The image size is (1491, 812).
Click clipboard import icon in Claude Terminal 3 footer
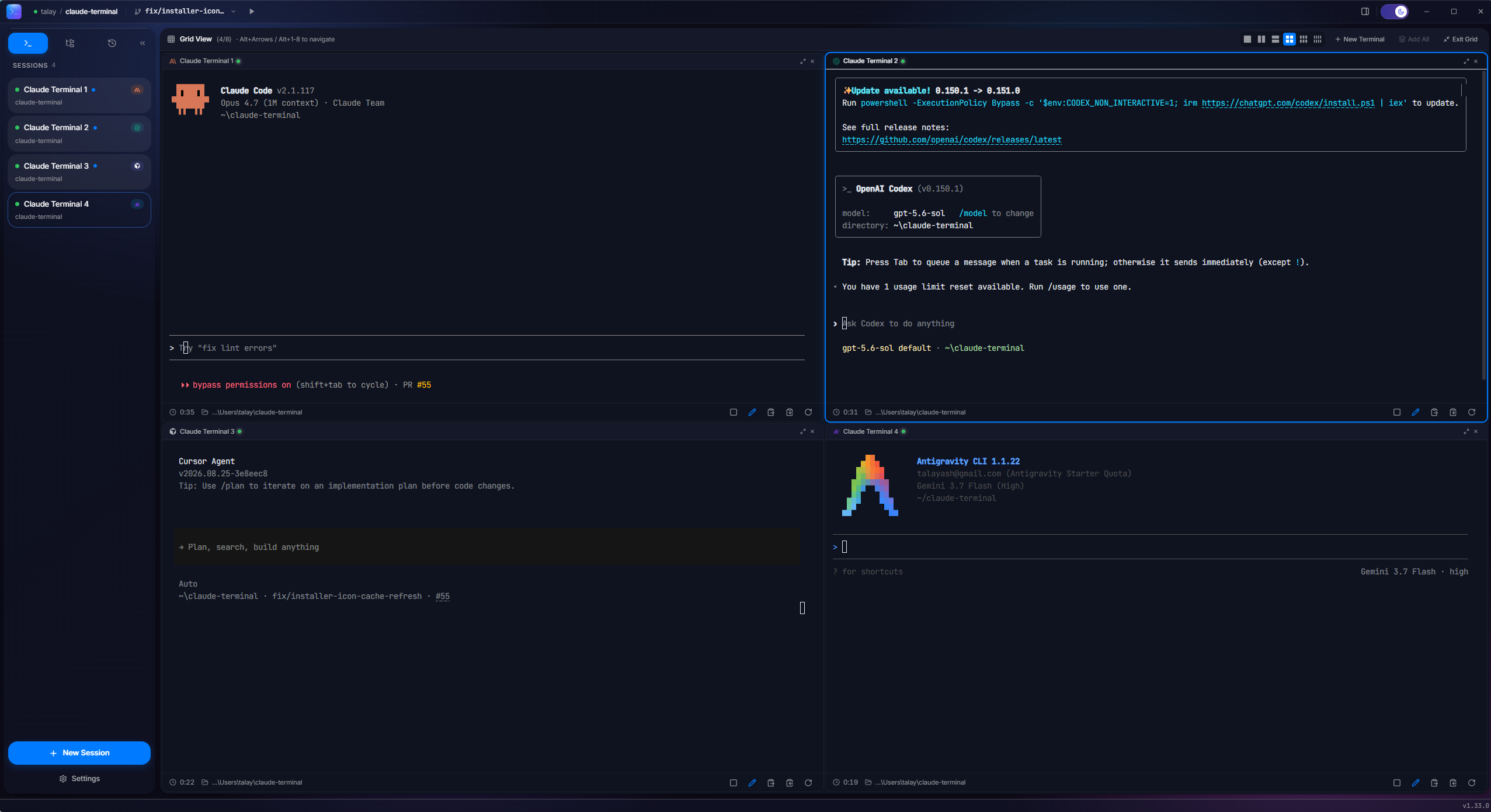coord(790,783)
